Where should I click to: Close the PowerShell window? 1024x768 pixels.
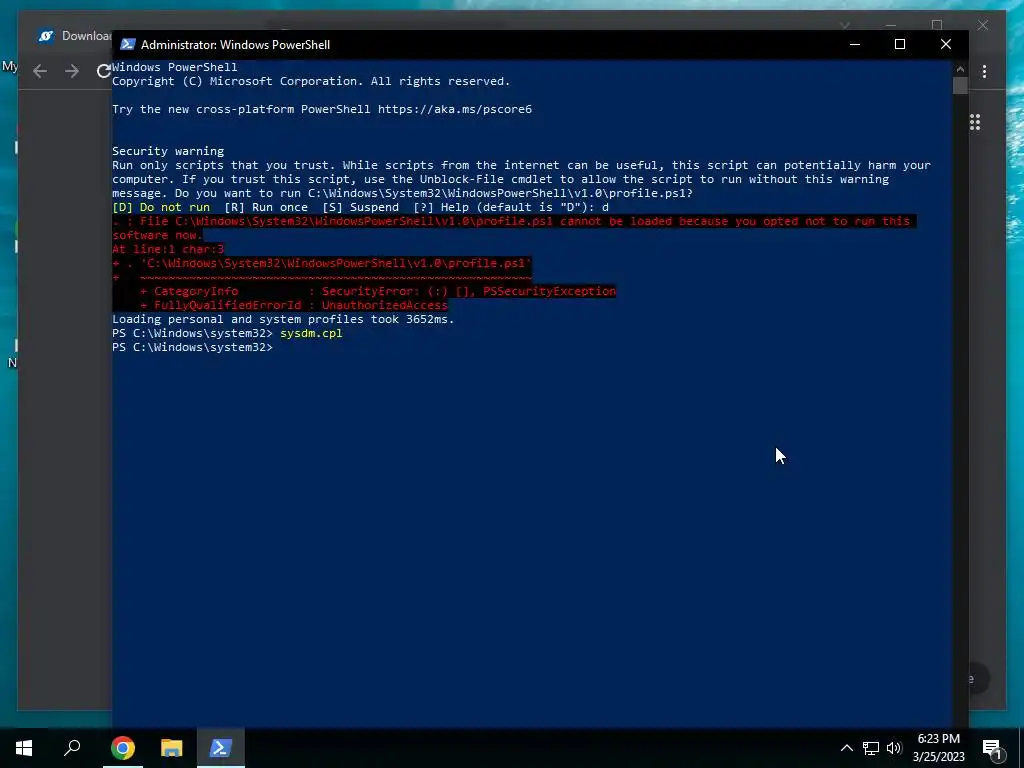click(946, 44)
